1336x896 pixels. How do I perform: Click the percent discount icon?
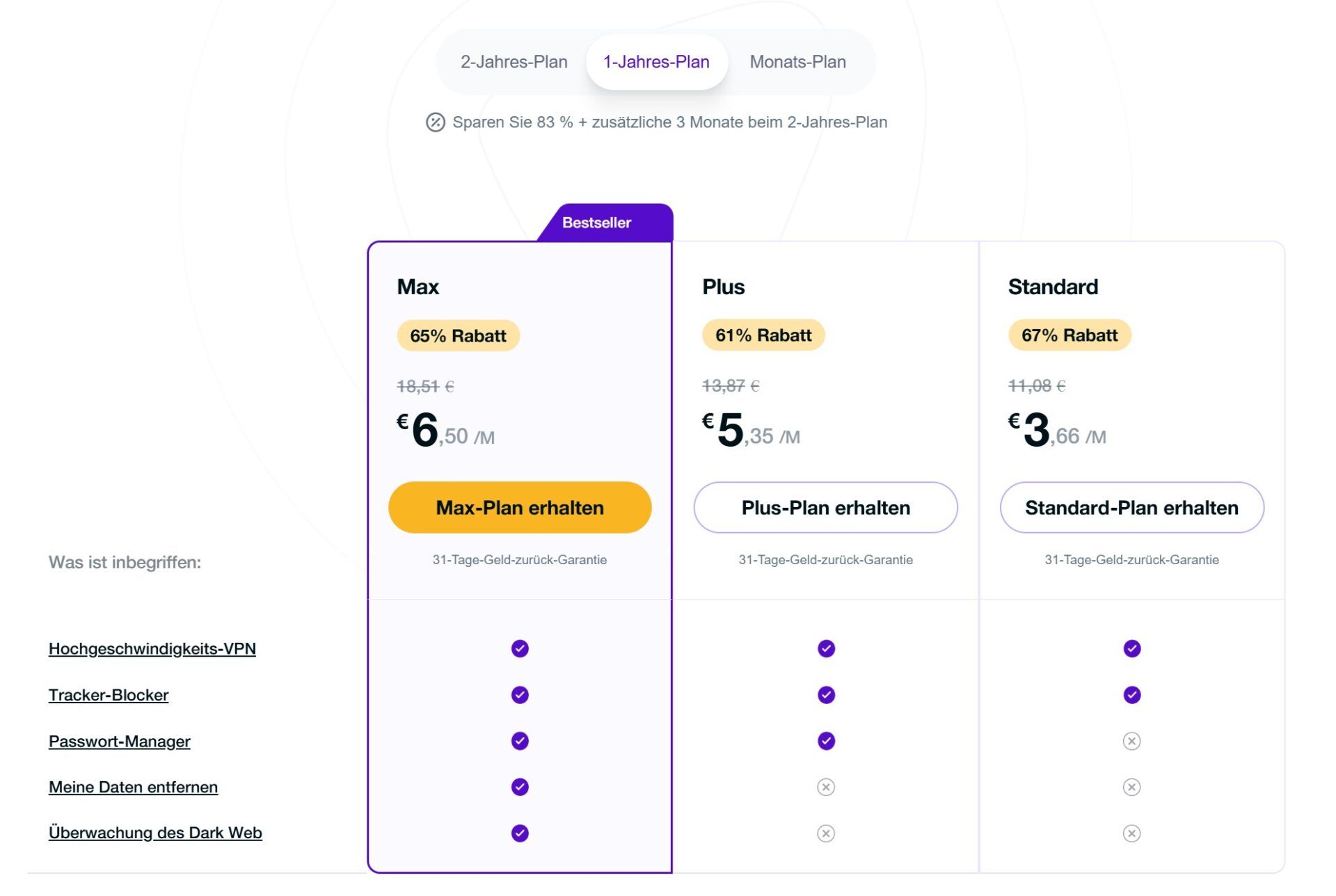click(x=436, y=122)
